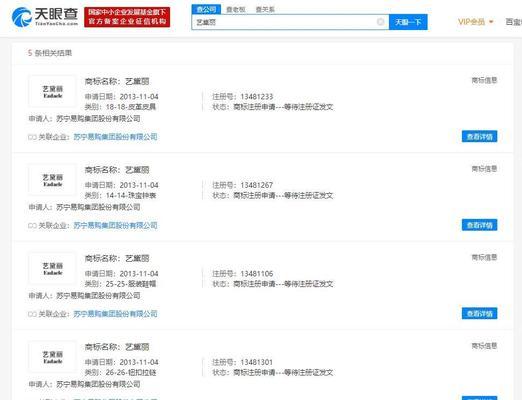Open the trademark thumbnail for registration 13481301

[x=52, y=357]
